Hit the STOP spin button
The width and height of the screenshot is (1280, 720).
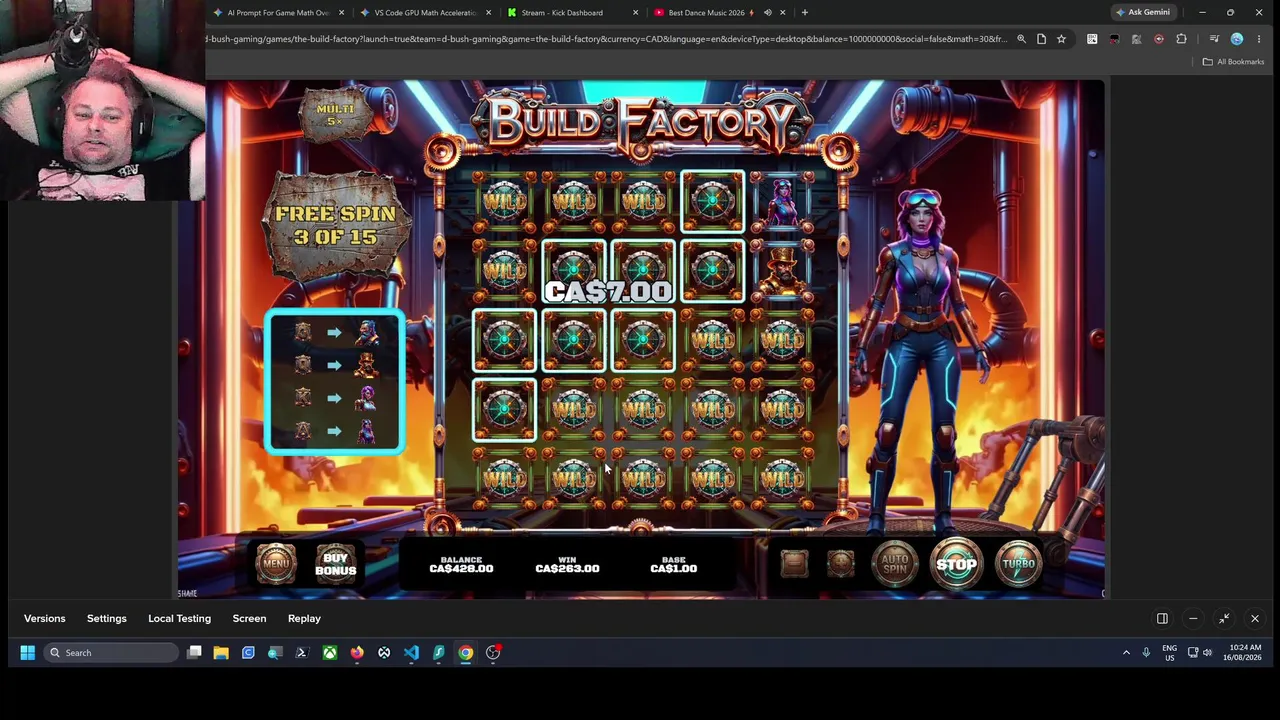point(956,564)
